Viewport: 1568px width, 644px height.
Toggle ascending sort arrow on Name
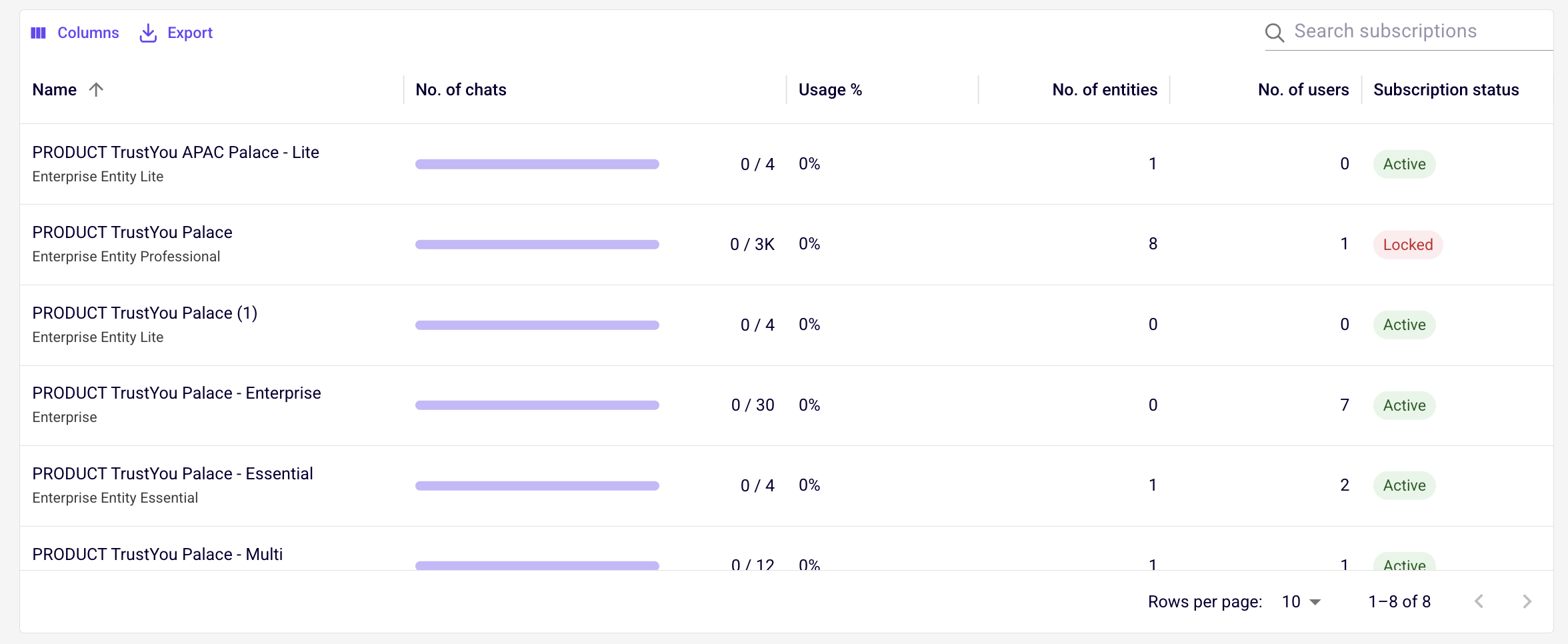96,89
